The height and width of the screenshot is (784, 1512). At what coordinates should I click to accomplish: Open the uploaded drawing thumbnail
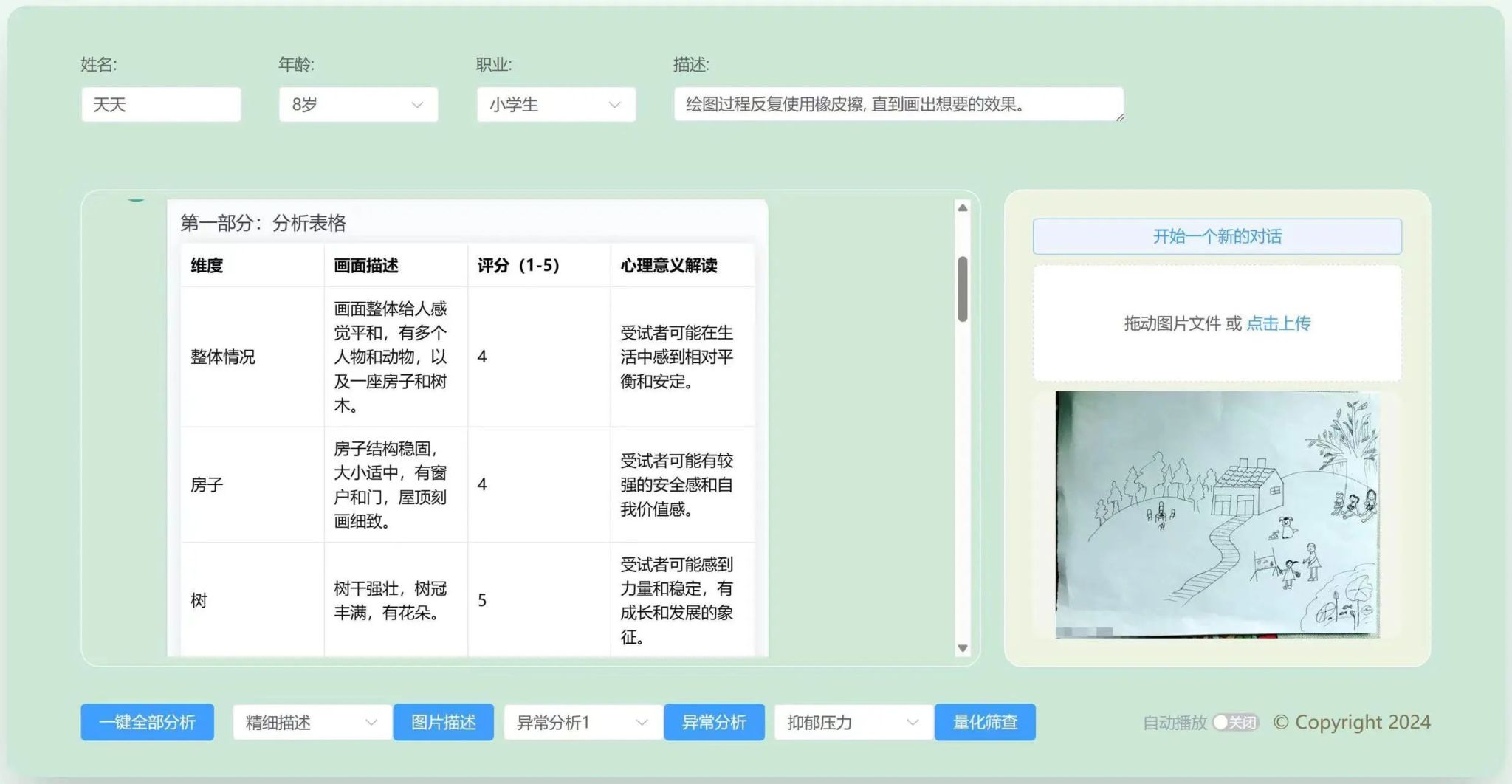click(x=1217, y=514)
